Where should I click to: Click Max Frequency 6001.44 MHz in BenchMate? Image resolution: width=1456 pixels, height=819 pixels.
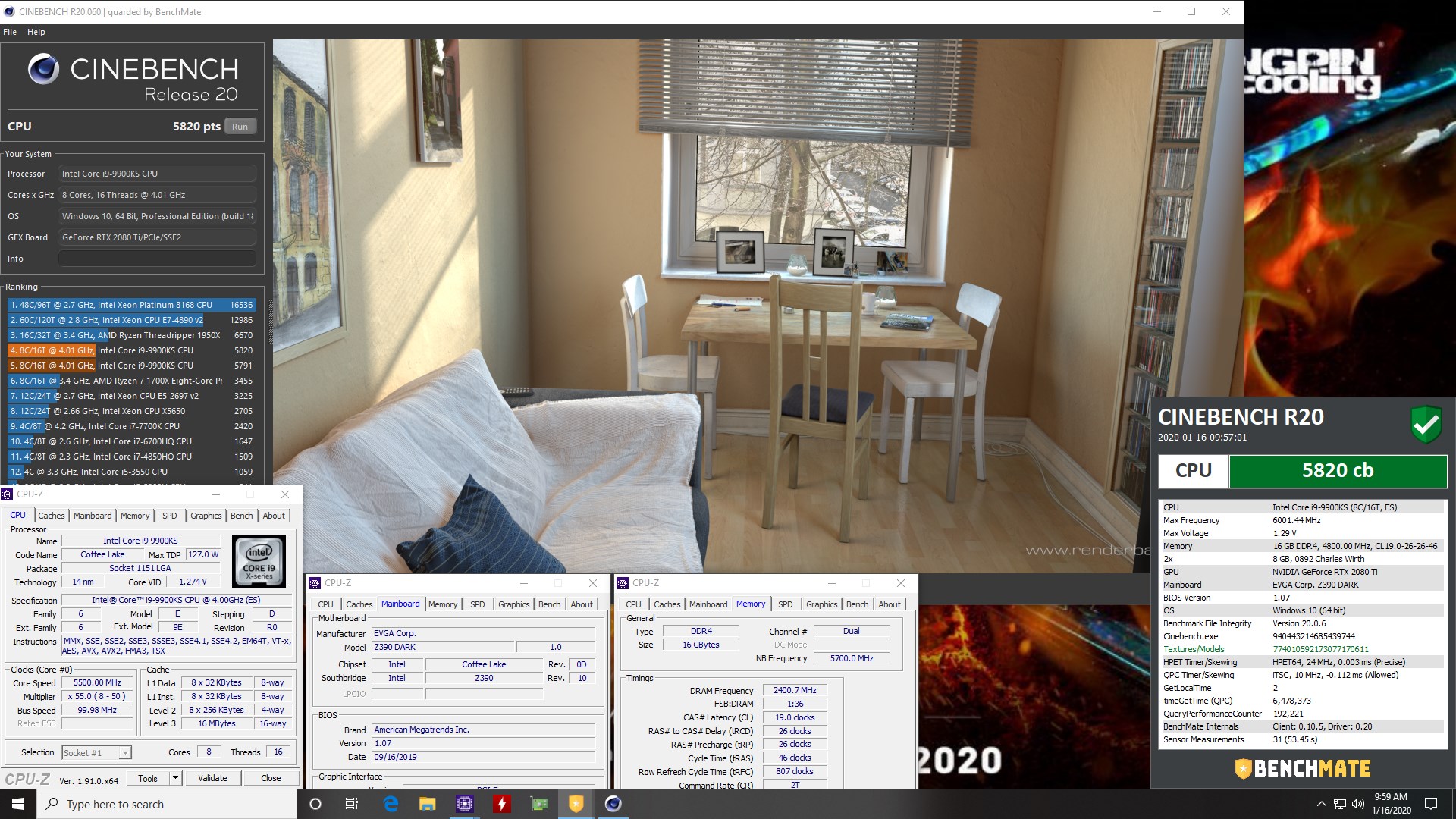point(1302,520)
